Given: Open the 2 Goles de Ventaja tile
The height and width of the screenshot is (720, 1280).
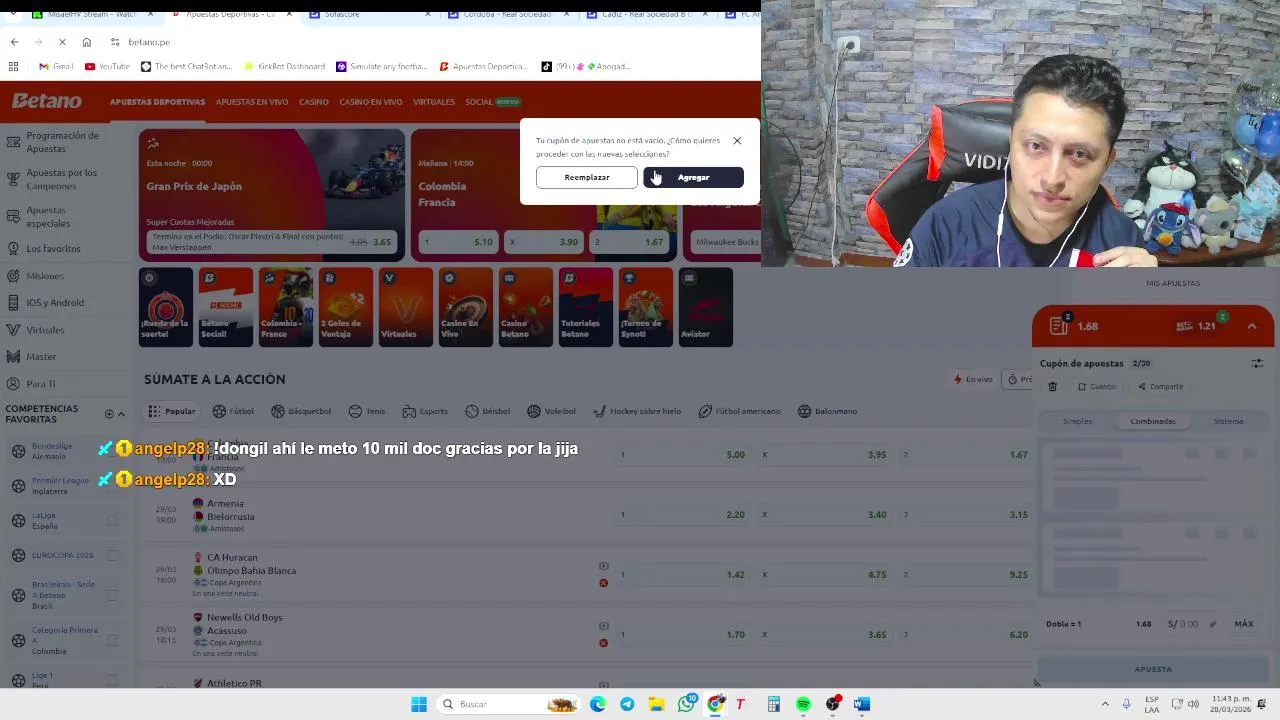Looking at the screenshot, I should pos(346,306).
